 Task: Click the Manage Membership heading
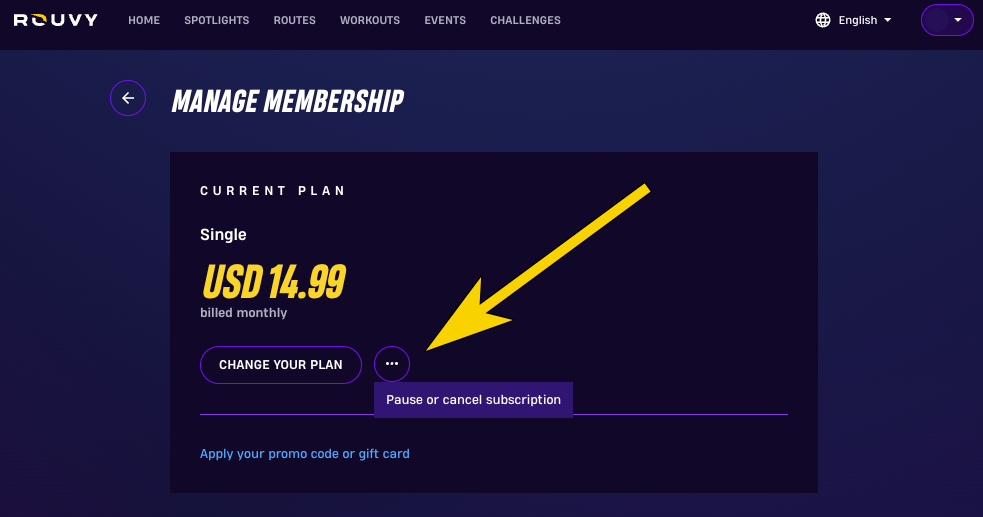tap(288, 102)
